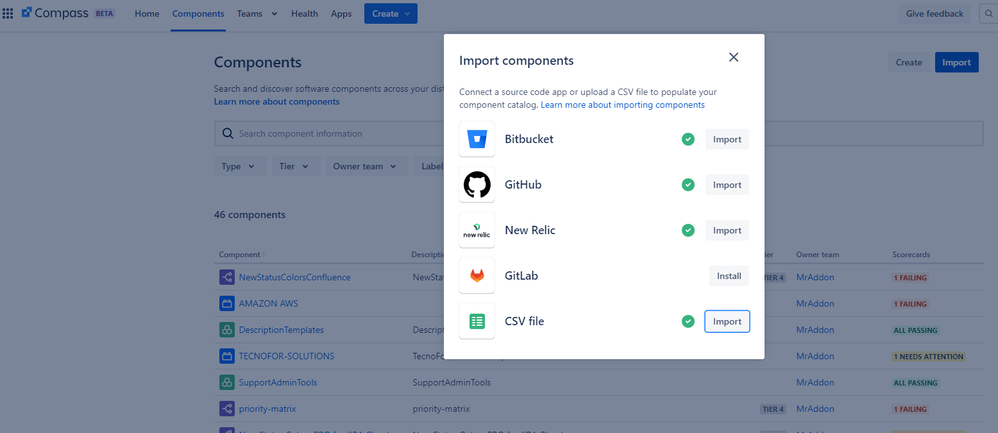The height and width of the screenshot is (433, 998).
Task: Sort by the Component column header
Action: 241,255
